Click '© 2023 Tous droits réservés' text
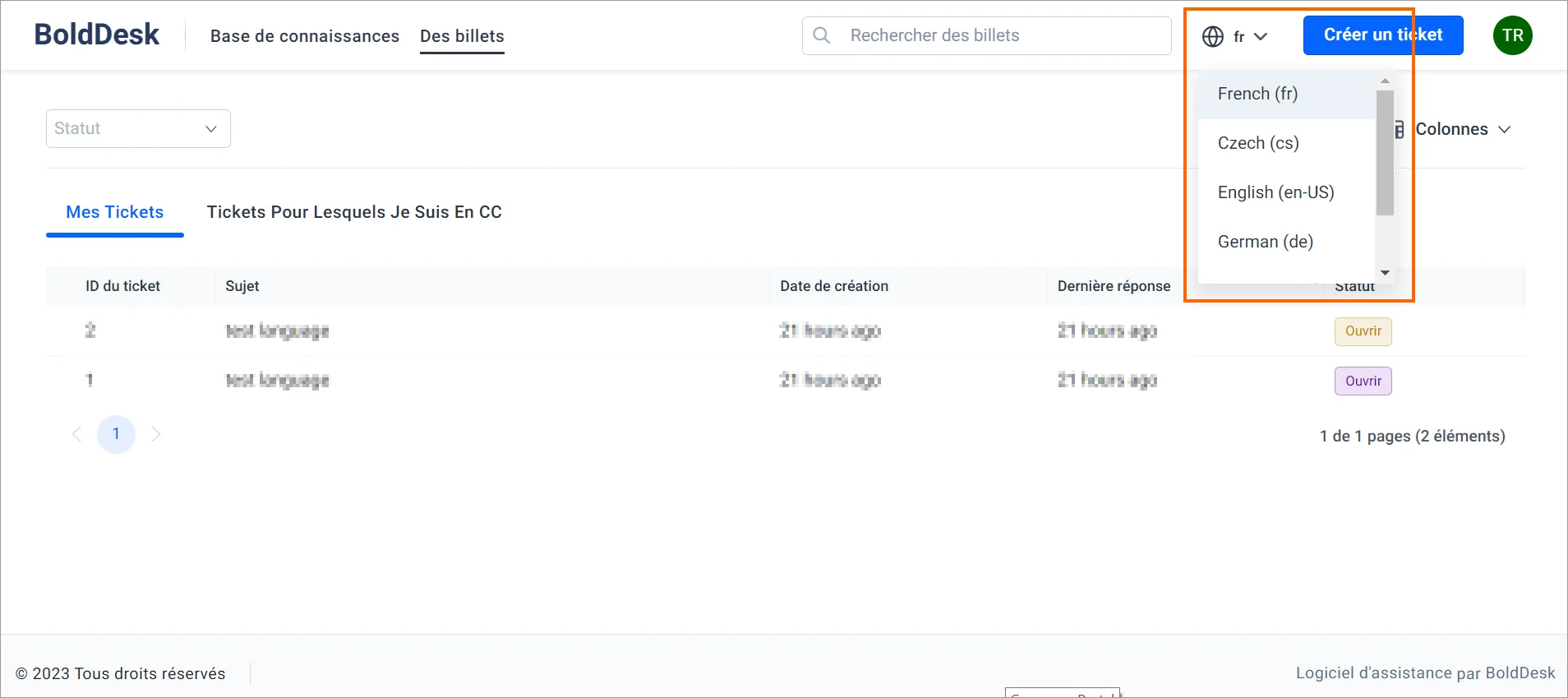The height and width of the screenshot is (698, 1568). [121, 673]
